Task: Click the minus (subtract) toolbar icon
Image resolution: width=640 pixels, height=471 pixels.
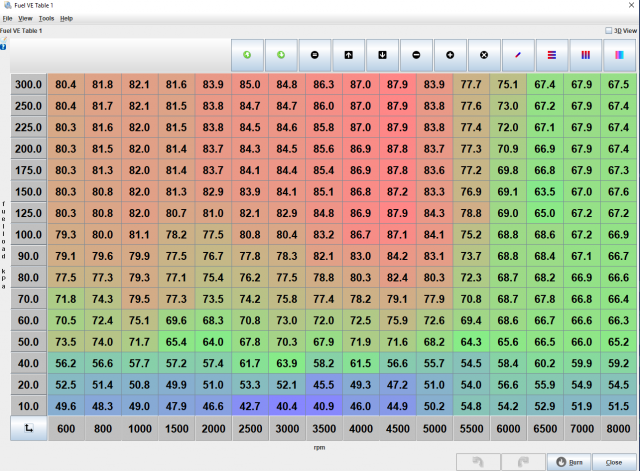Action: coord(417,54)
